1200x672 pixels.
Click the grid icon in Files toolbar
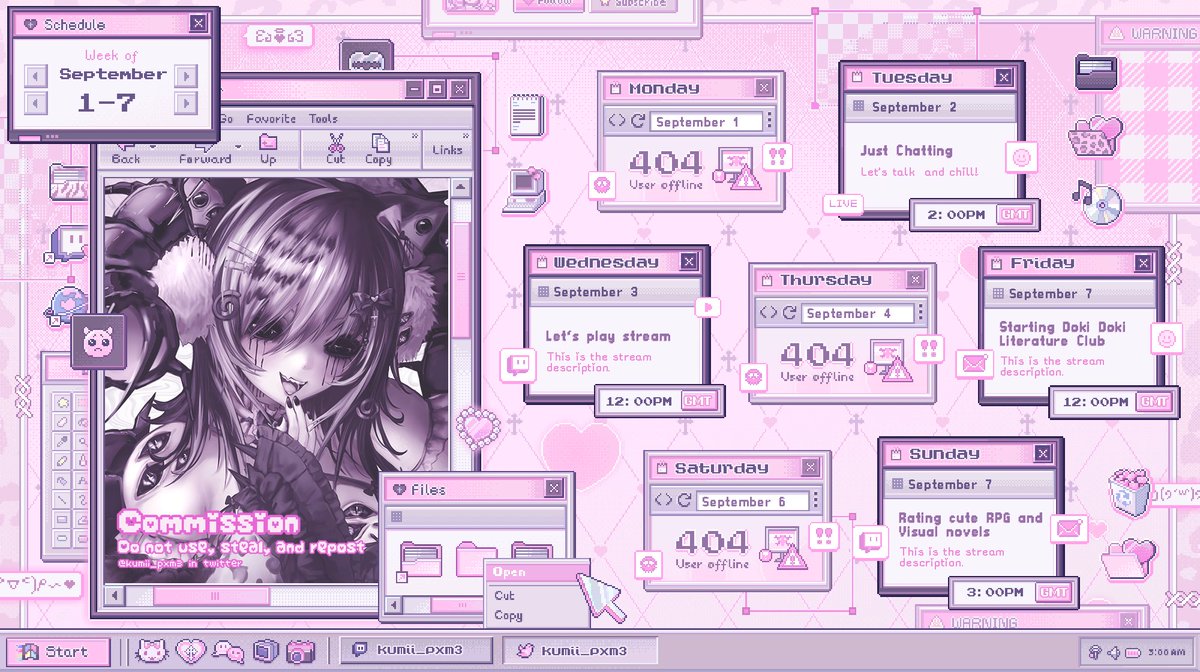point(396,517)
